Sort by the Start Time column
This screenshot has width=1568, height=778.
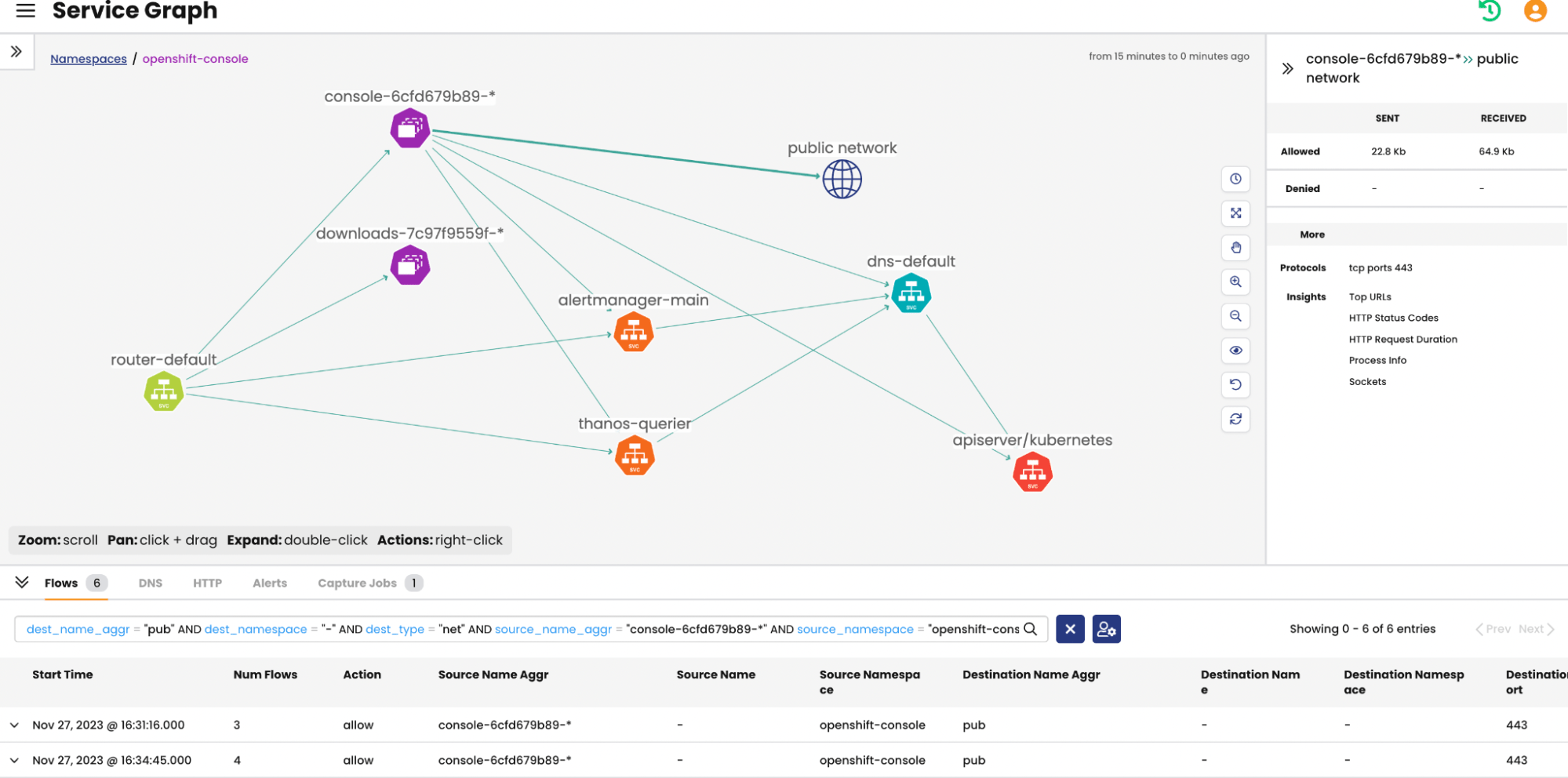63,674
